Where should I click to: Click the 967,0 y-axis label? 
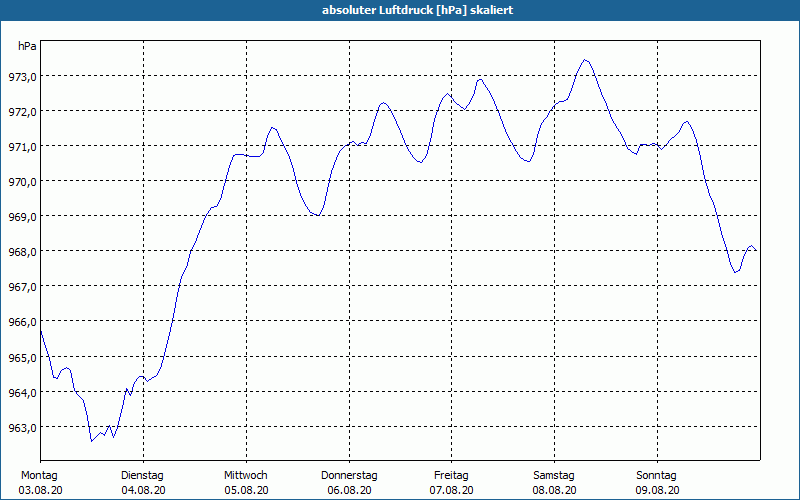point(22,287)
